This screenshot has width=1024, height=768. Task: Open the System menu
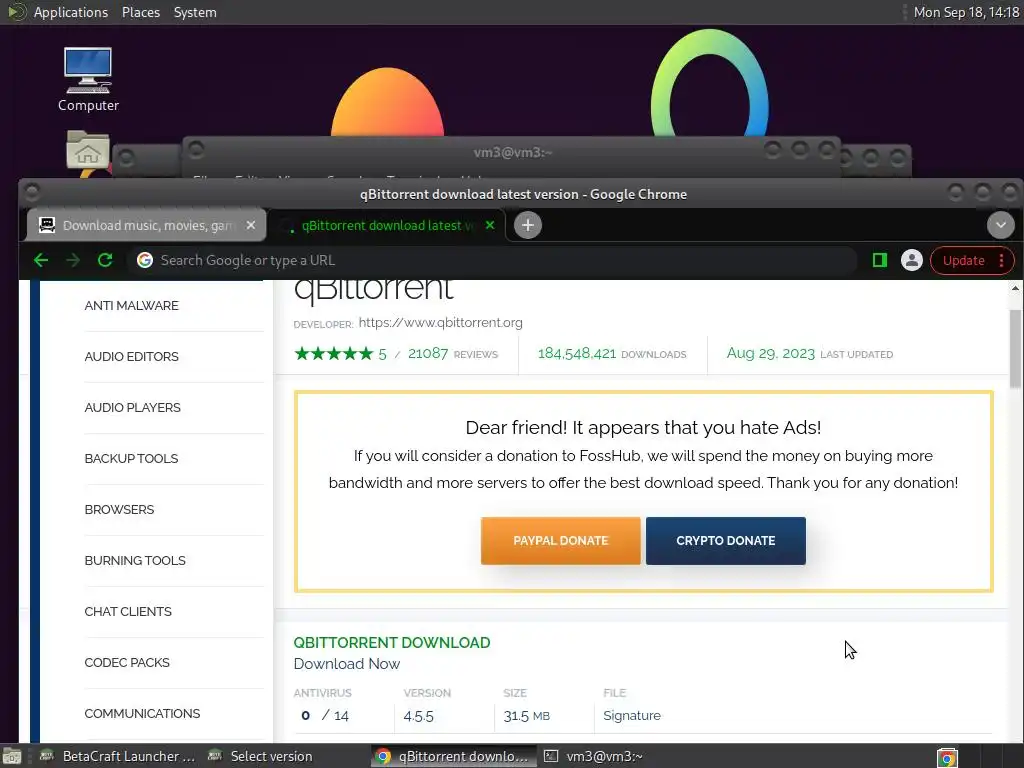pyautogui.click(x=195, y=12)
